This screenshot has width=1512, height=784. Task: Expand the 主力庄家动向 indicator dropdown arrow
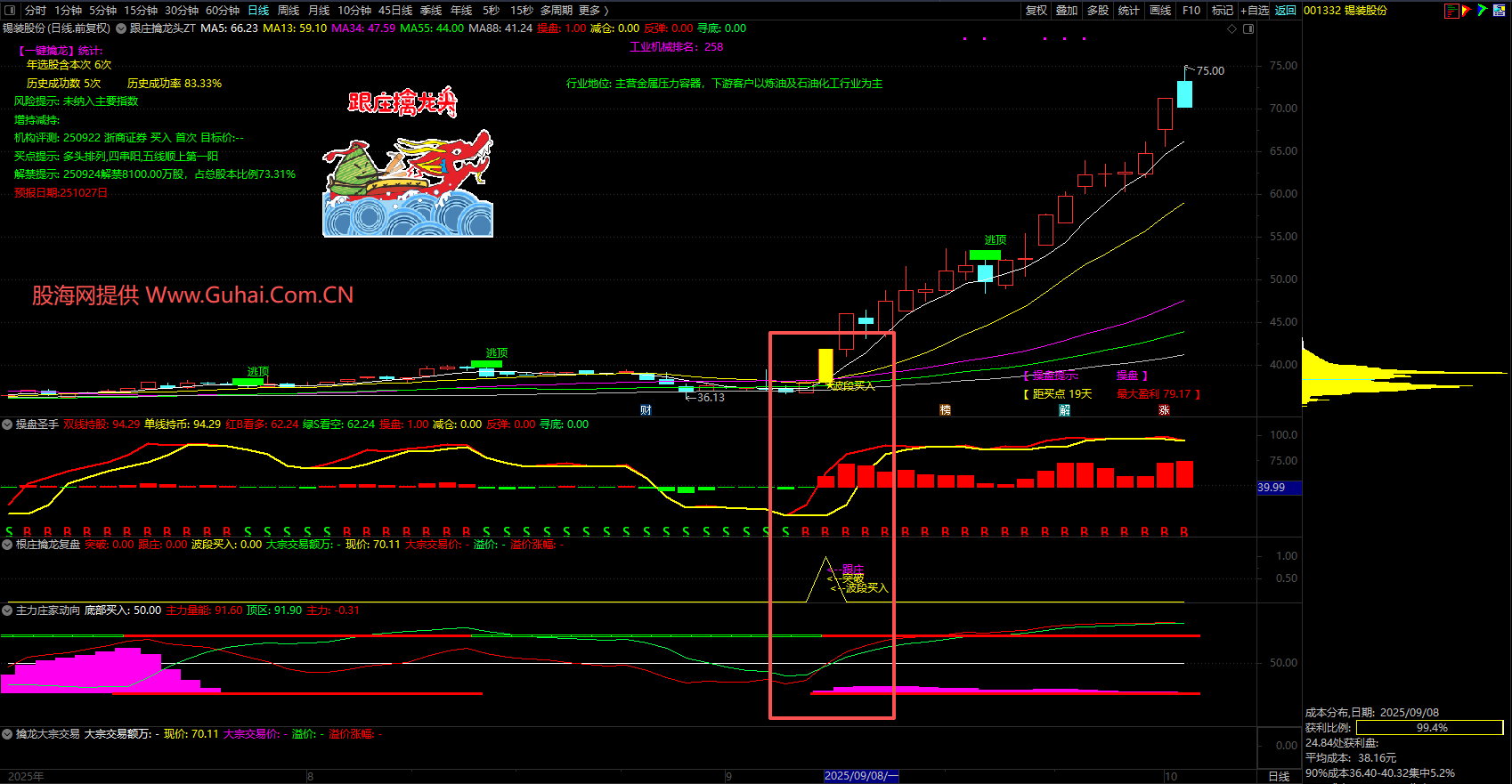click(x=8, y=610)
